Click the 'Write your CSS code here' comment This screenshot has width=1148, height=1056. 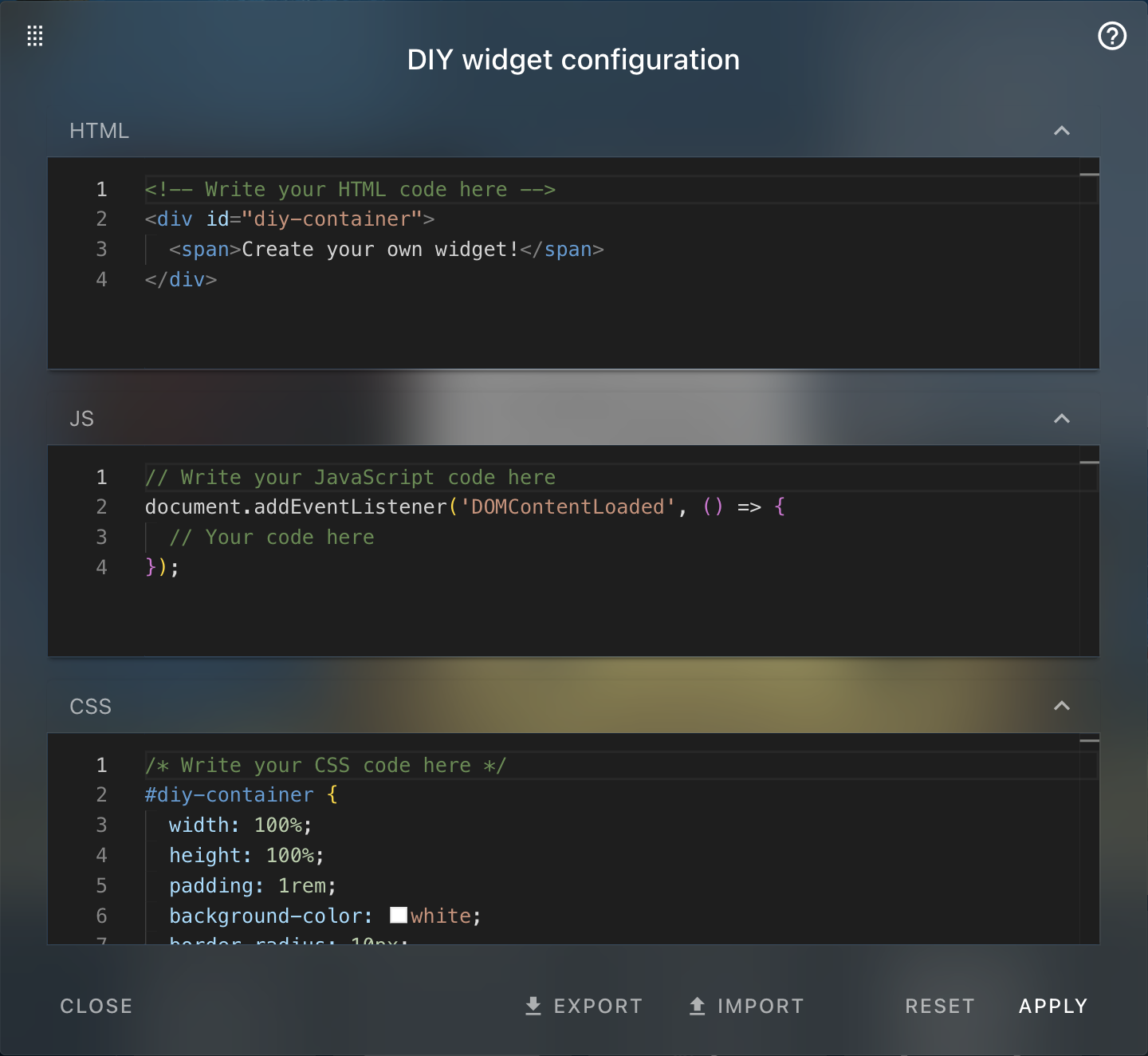(x=325, y=766)
